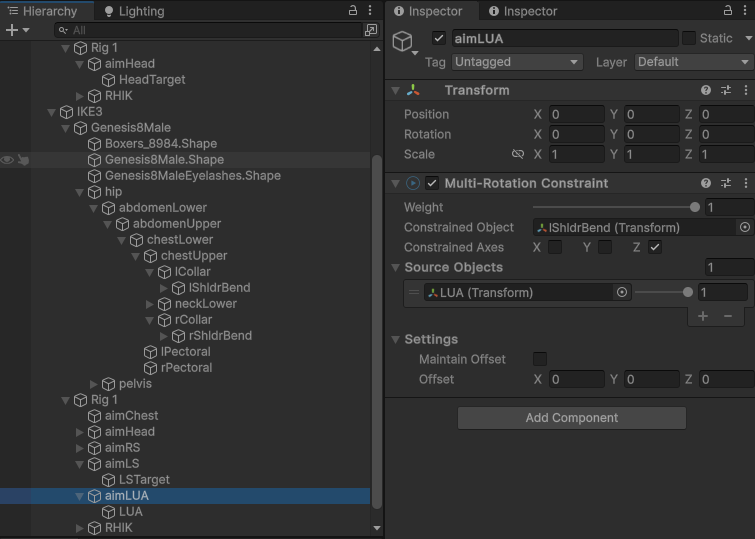Click the search-by-type icon in Hierarchy
The image size is (755, 539).
[x=371, y=30]
